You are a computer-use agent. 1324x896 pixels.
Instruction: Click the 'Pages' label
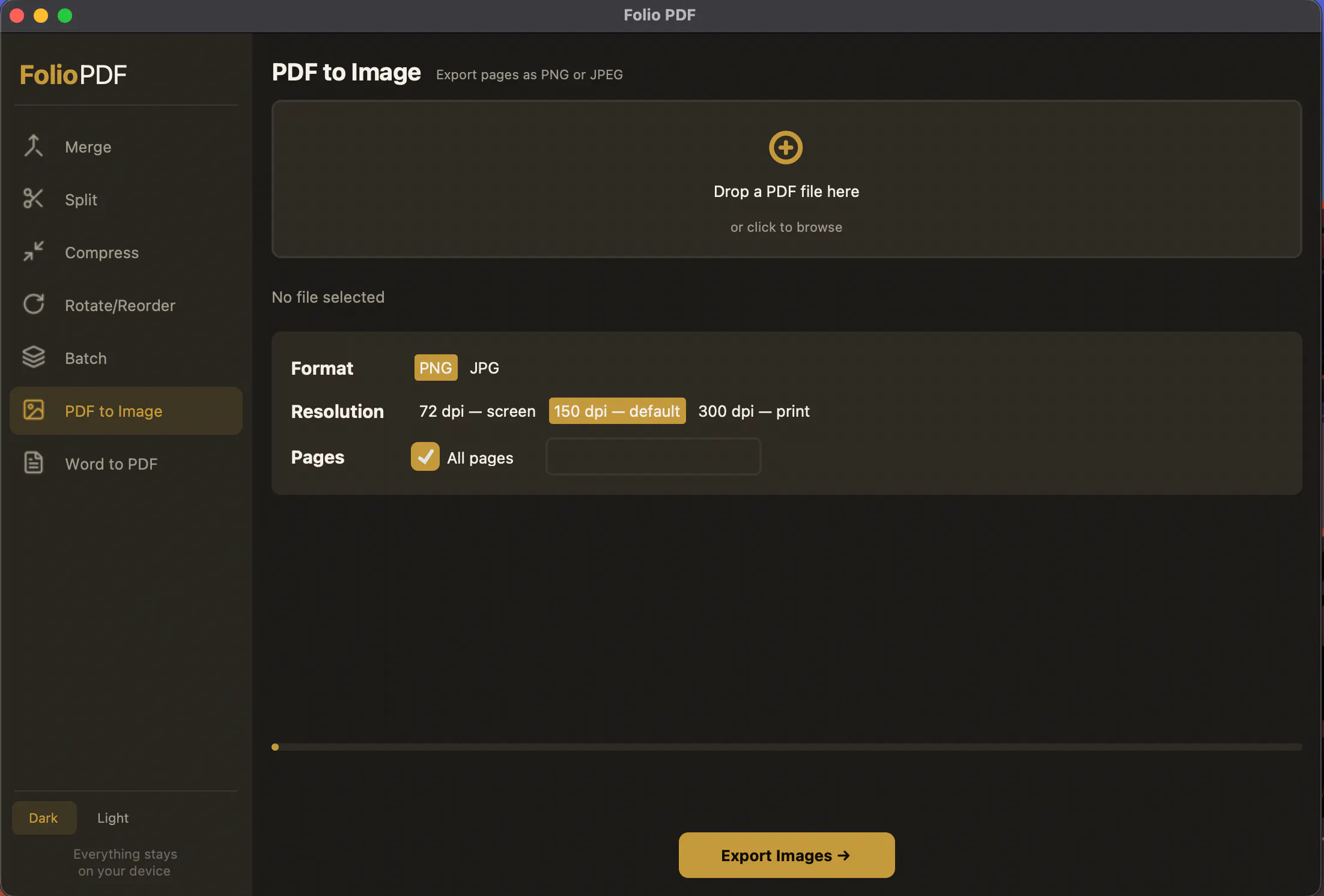(318, 457)
